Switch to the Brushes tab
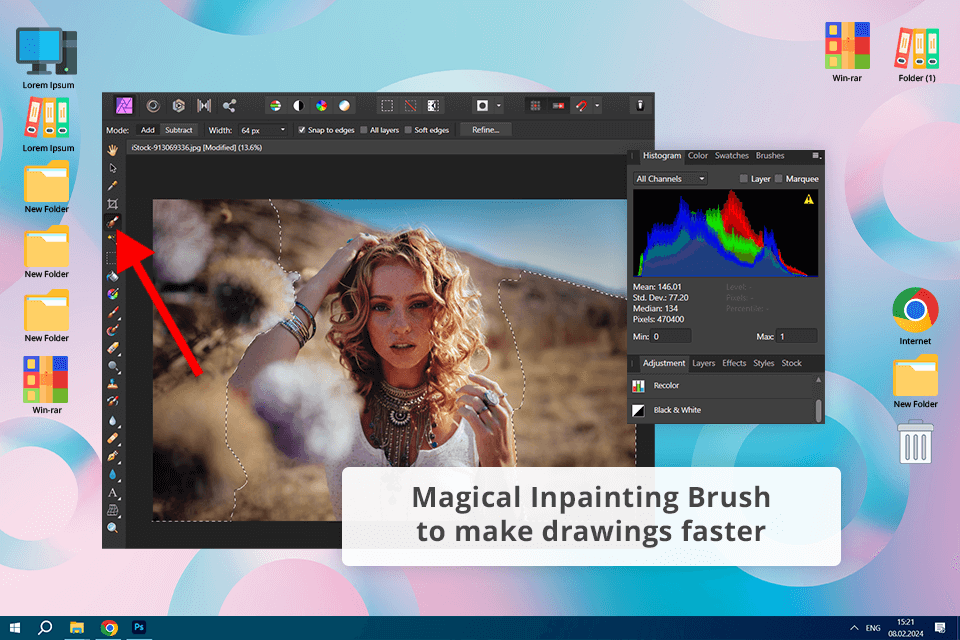960x640 pixels. 770,156
